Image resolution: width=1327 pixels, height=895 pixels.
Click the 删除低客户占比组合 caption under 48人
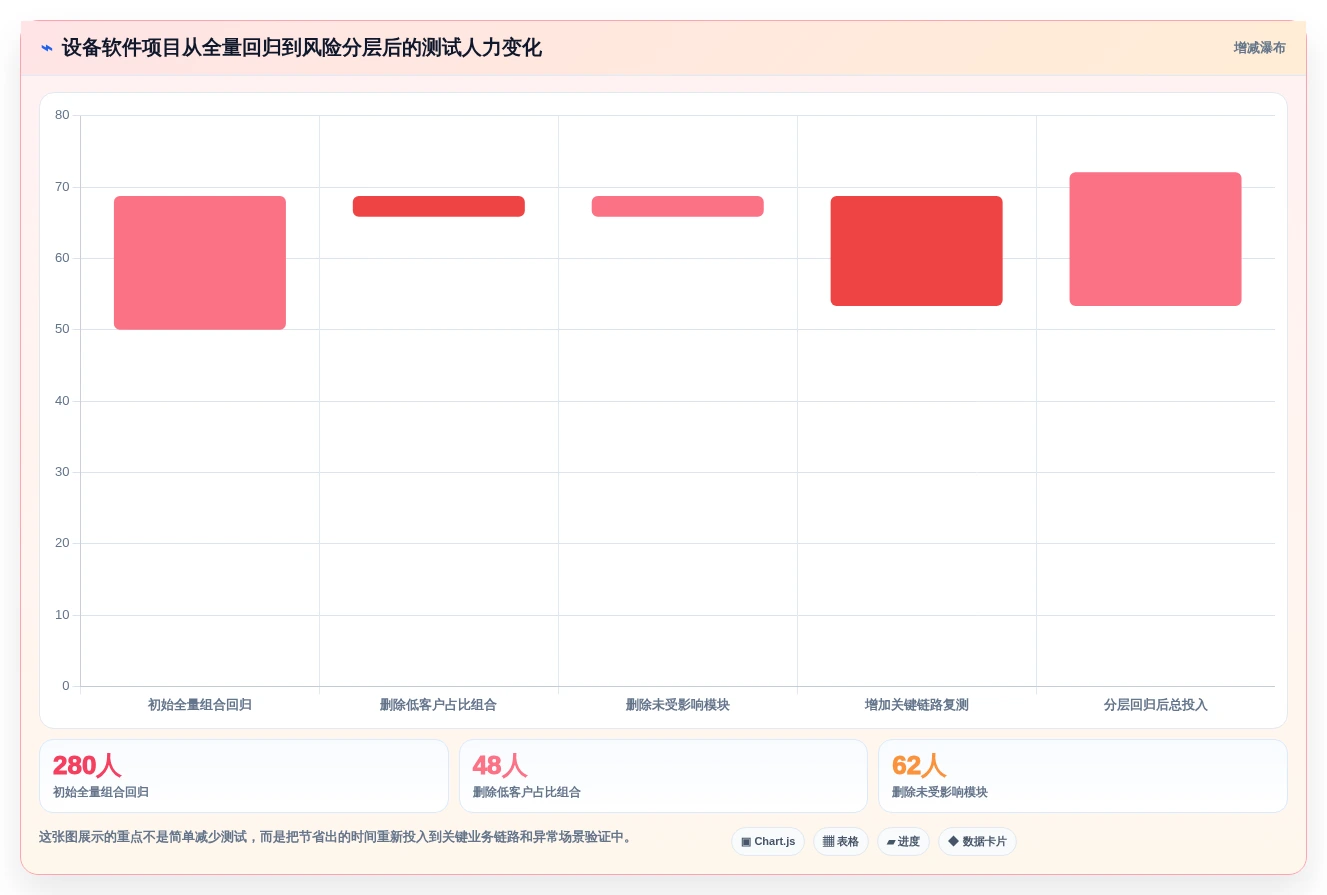coord(527,792)
